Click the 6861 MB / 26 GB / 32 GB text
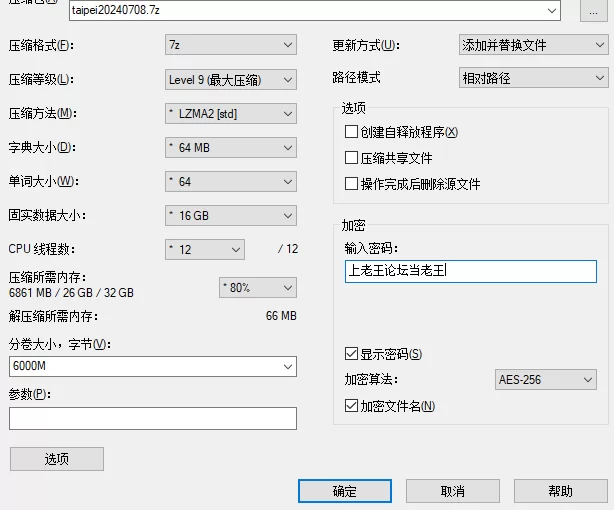 click(x=71, y=293)
